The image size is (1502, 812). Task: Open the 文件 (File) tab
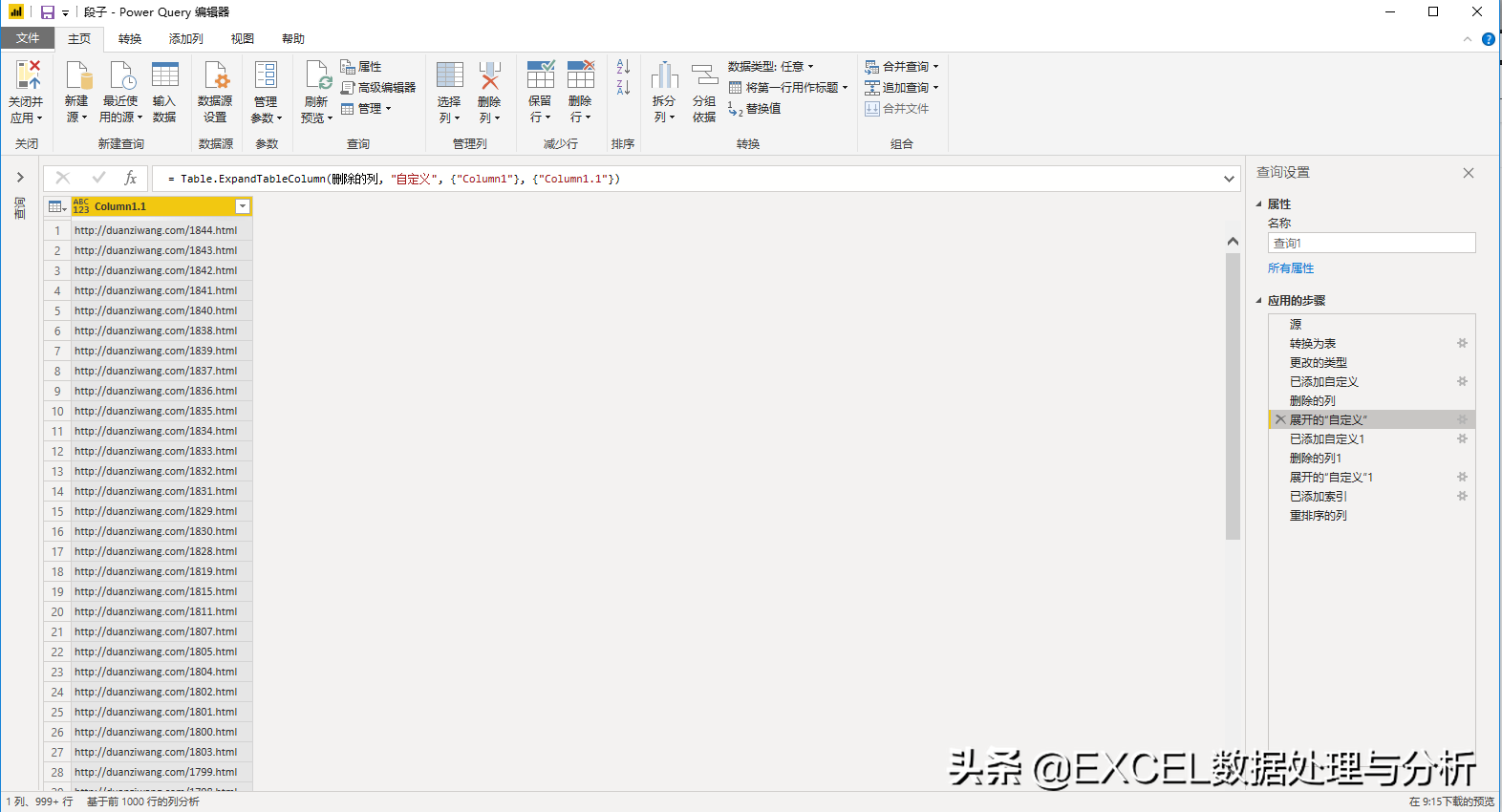[x=28, y=38]
